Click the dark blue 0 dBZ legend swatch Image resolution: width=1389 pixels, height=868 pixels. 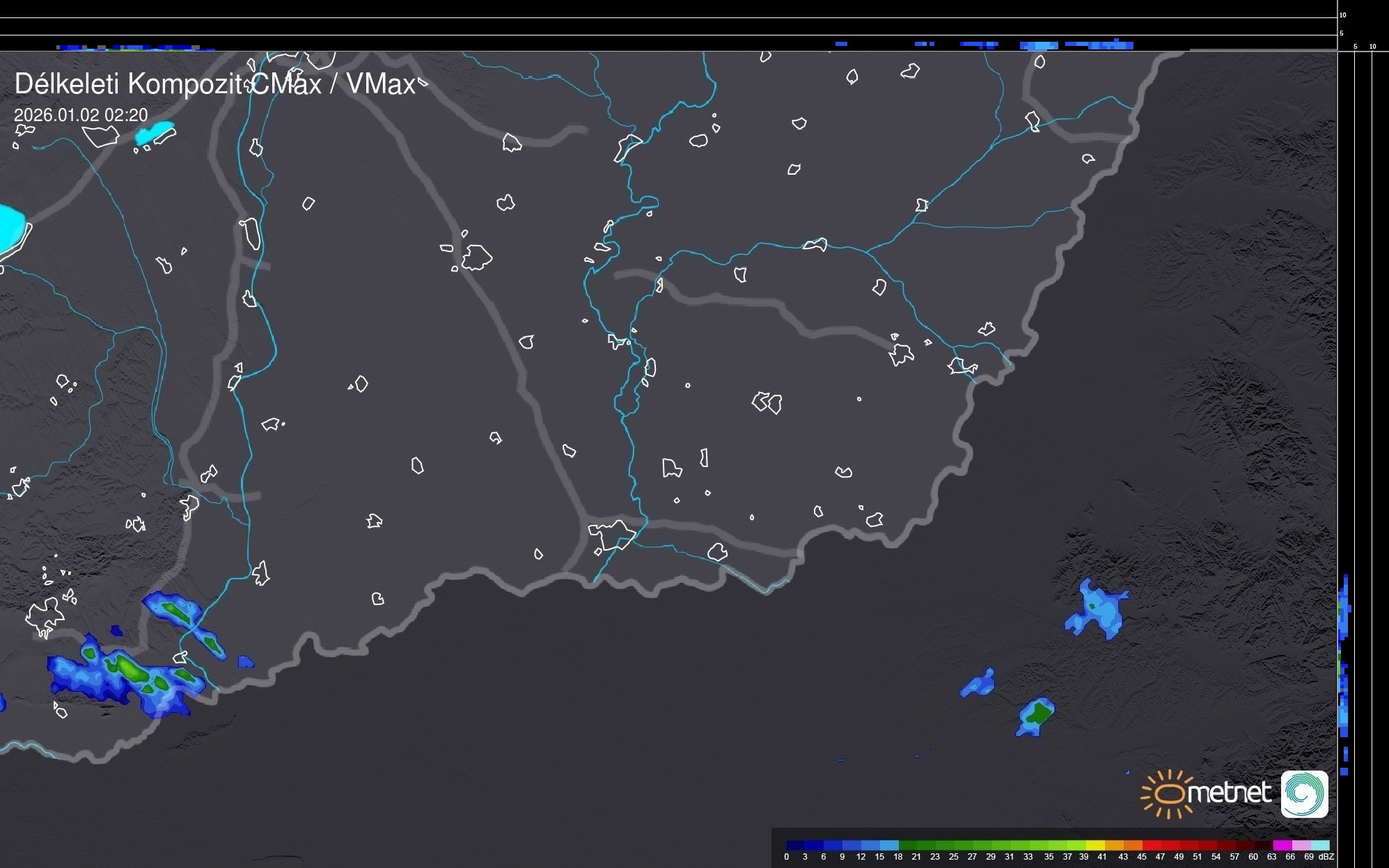[795, 845]
